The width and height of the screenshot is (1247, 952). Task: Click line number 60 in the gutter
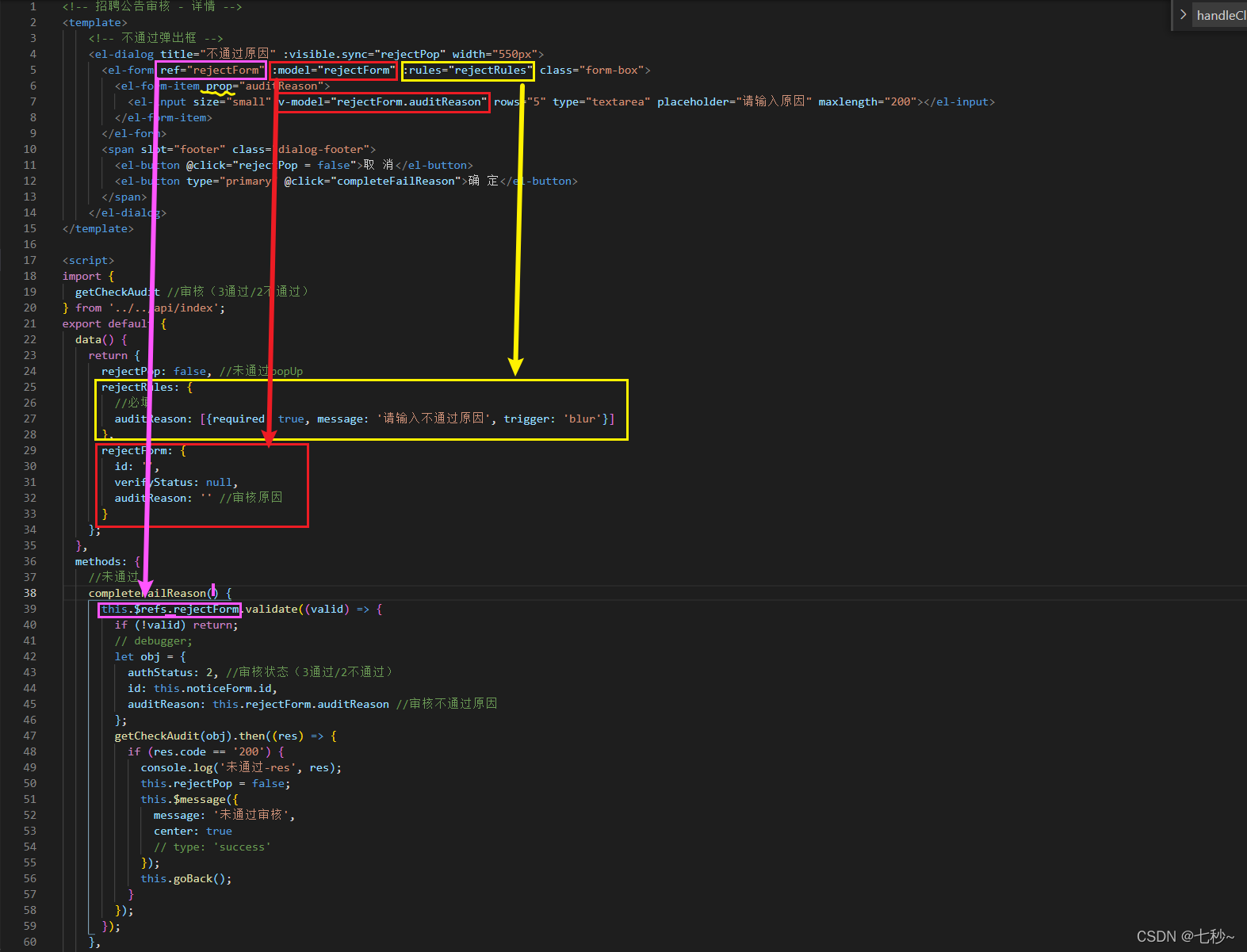[x=30, y=942]
